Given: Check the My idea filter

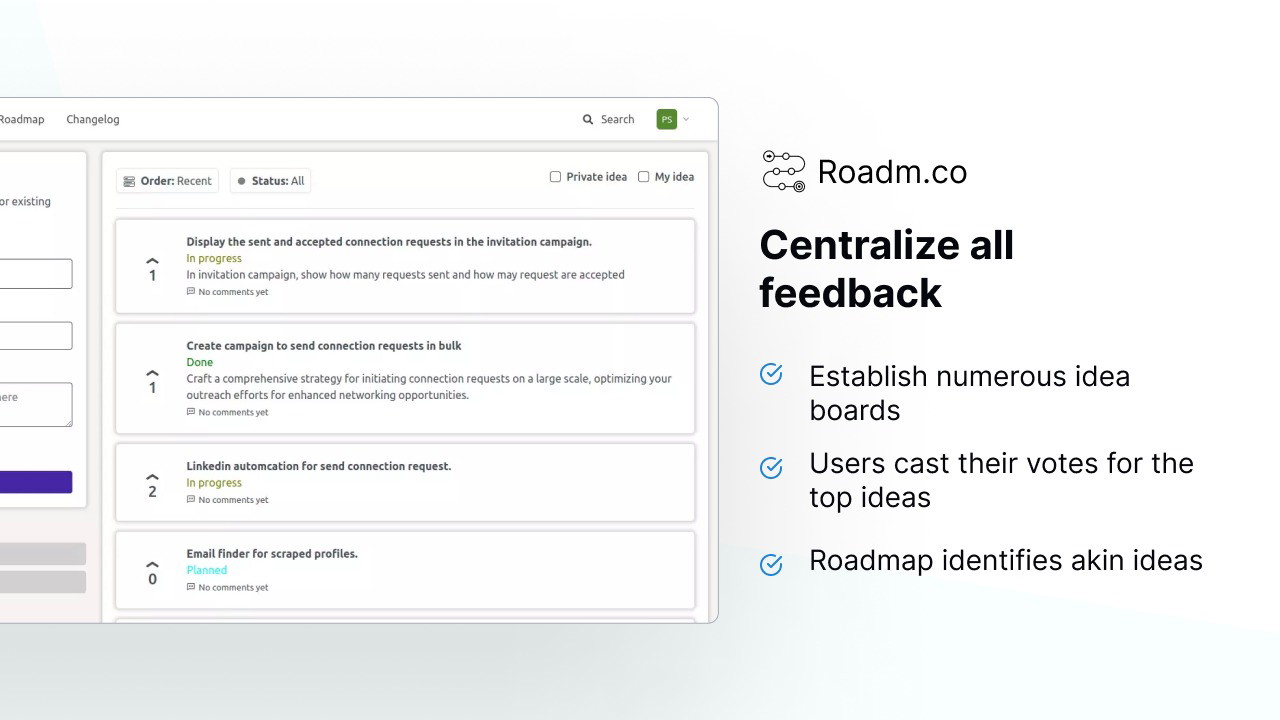Looking at the screenshot, I should click(x=643, y=177).
